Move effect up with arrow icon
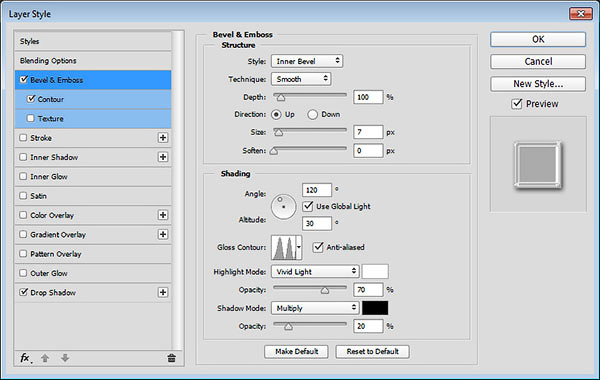 click(45, 358)
